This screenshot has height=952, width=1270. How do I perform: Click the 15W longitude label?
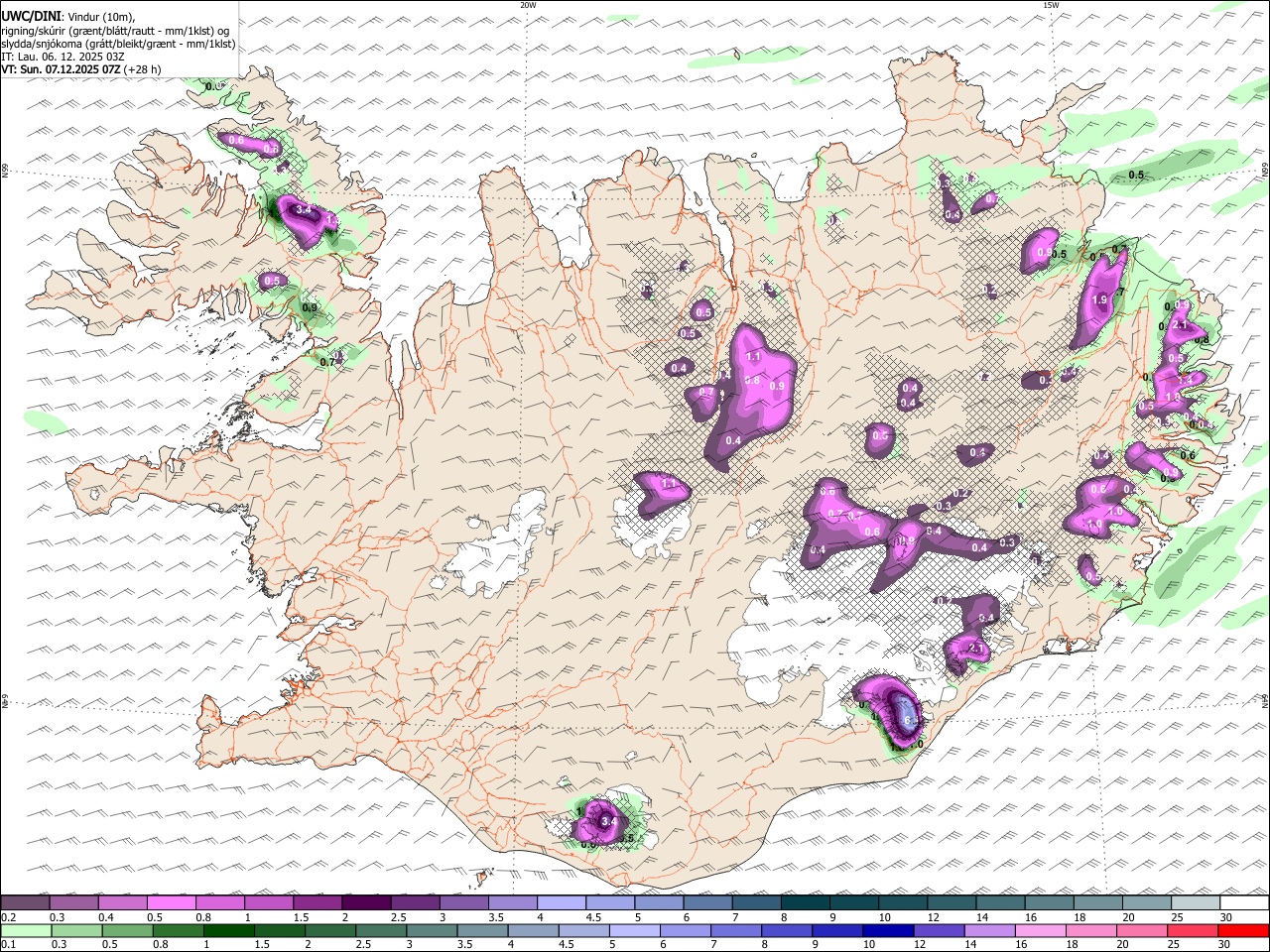(x=1050, y=5)
